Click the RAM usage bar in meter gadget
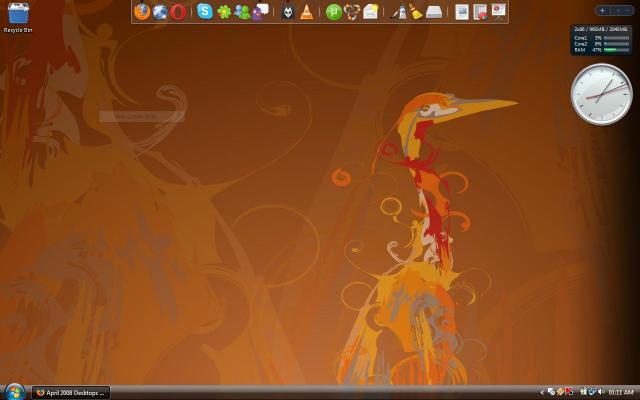The image size is (640, 400). 616,50
